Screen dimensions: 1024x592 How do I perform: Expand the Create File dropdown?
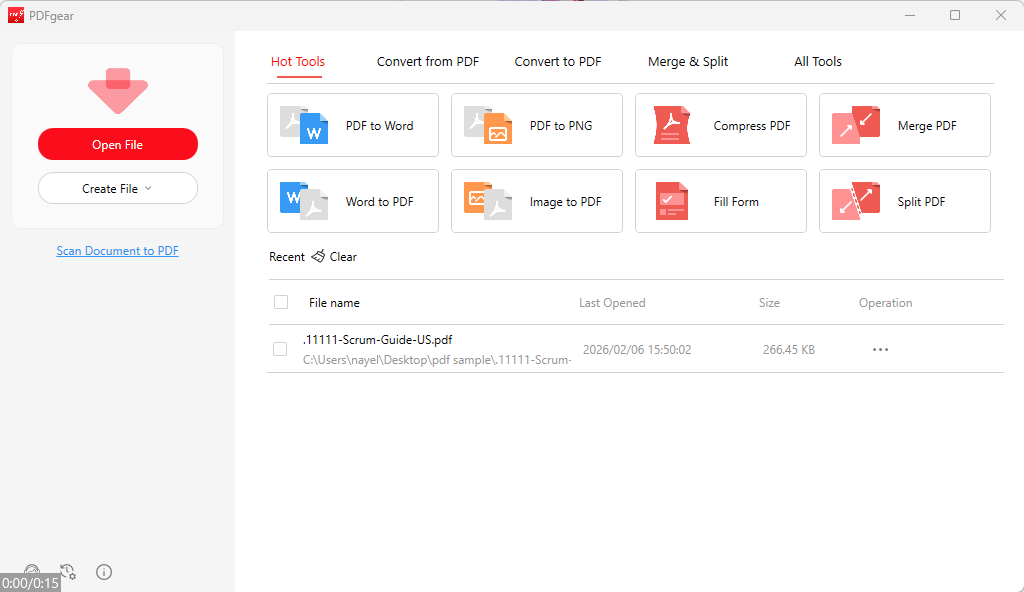tap(118, 188)
